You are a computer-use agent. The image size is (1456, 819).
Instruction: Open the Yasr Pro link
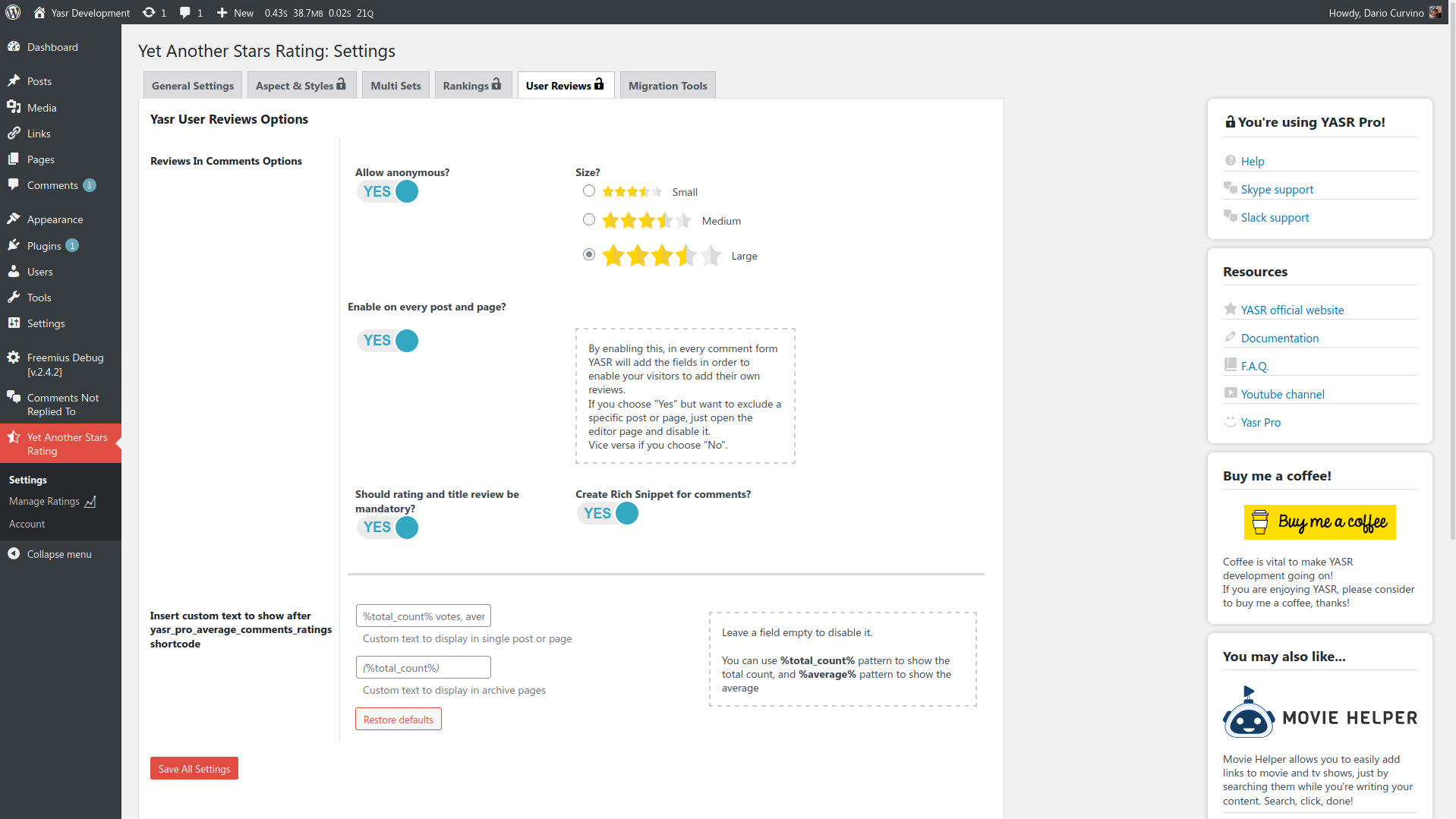pyautogui.click(x=1261, y=422)
